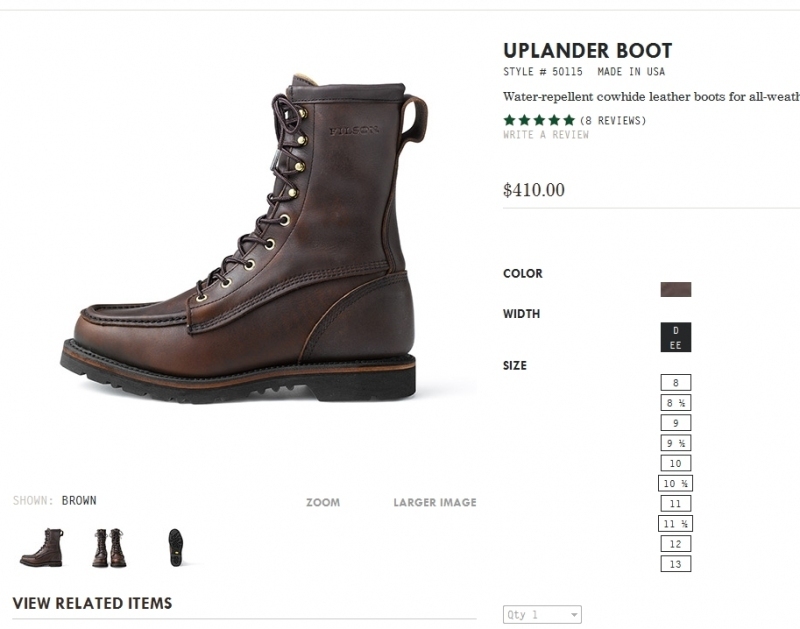Open the side-view boot thumbnail
The width and height of the screenshot is (800, 629).
(42, 548)
